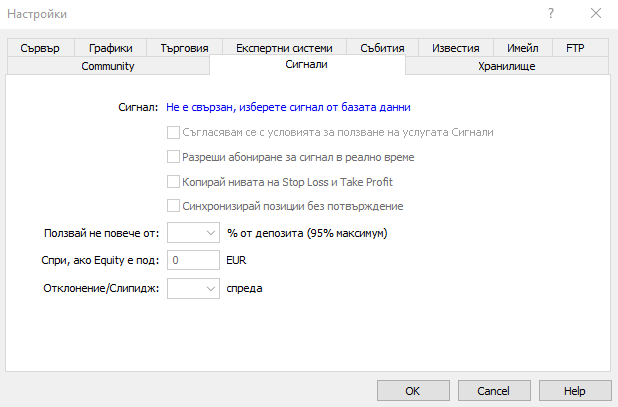Tick 'Съгласявам се с условията' checkbox
This screenshot has height=407, width=618.
[173, 132]
